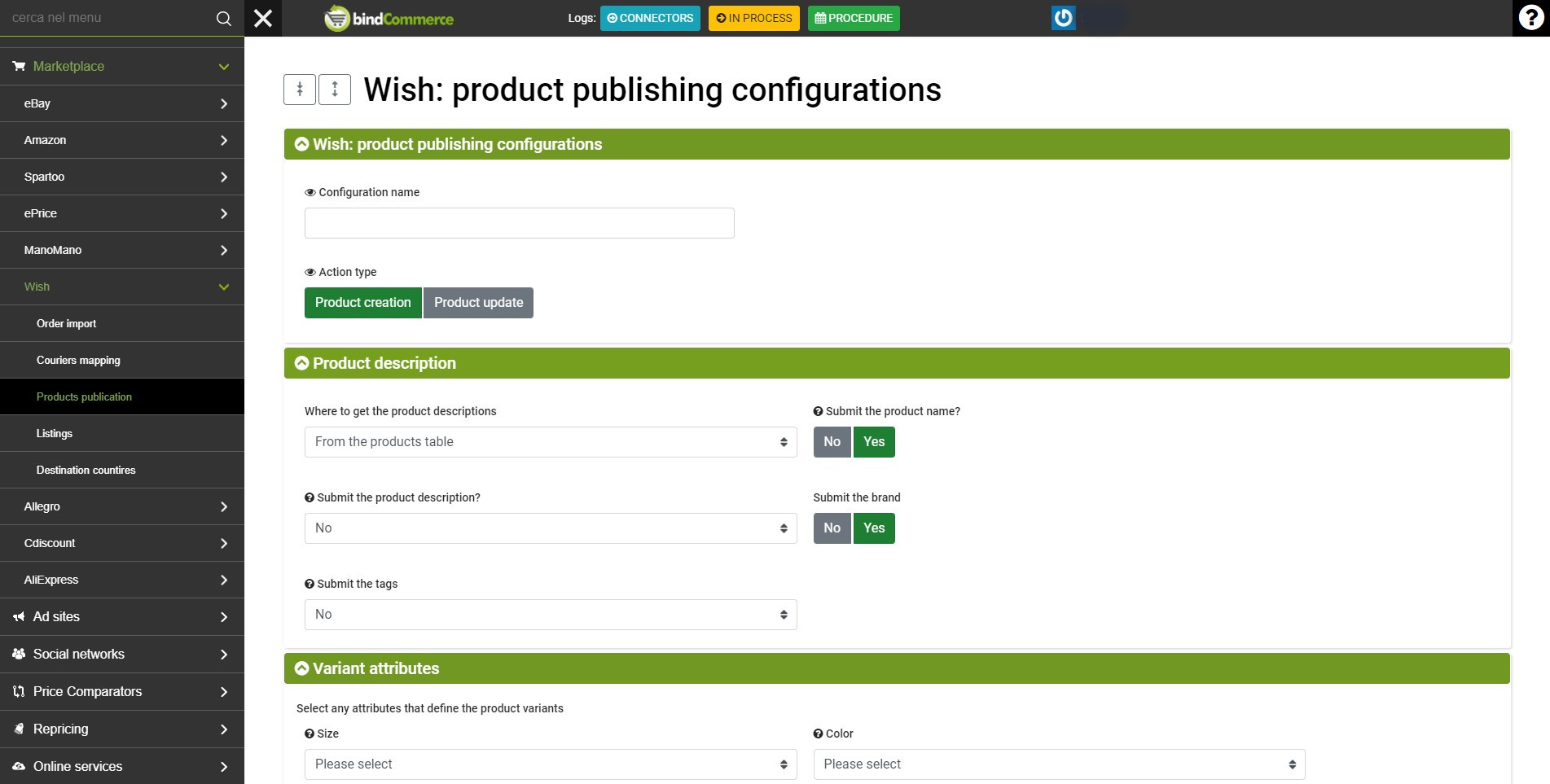This screenshot has height=784, width=1550.
Task: Expand the Online services menu
Action: (x=122, y=766)
